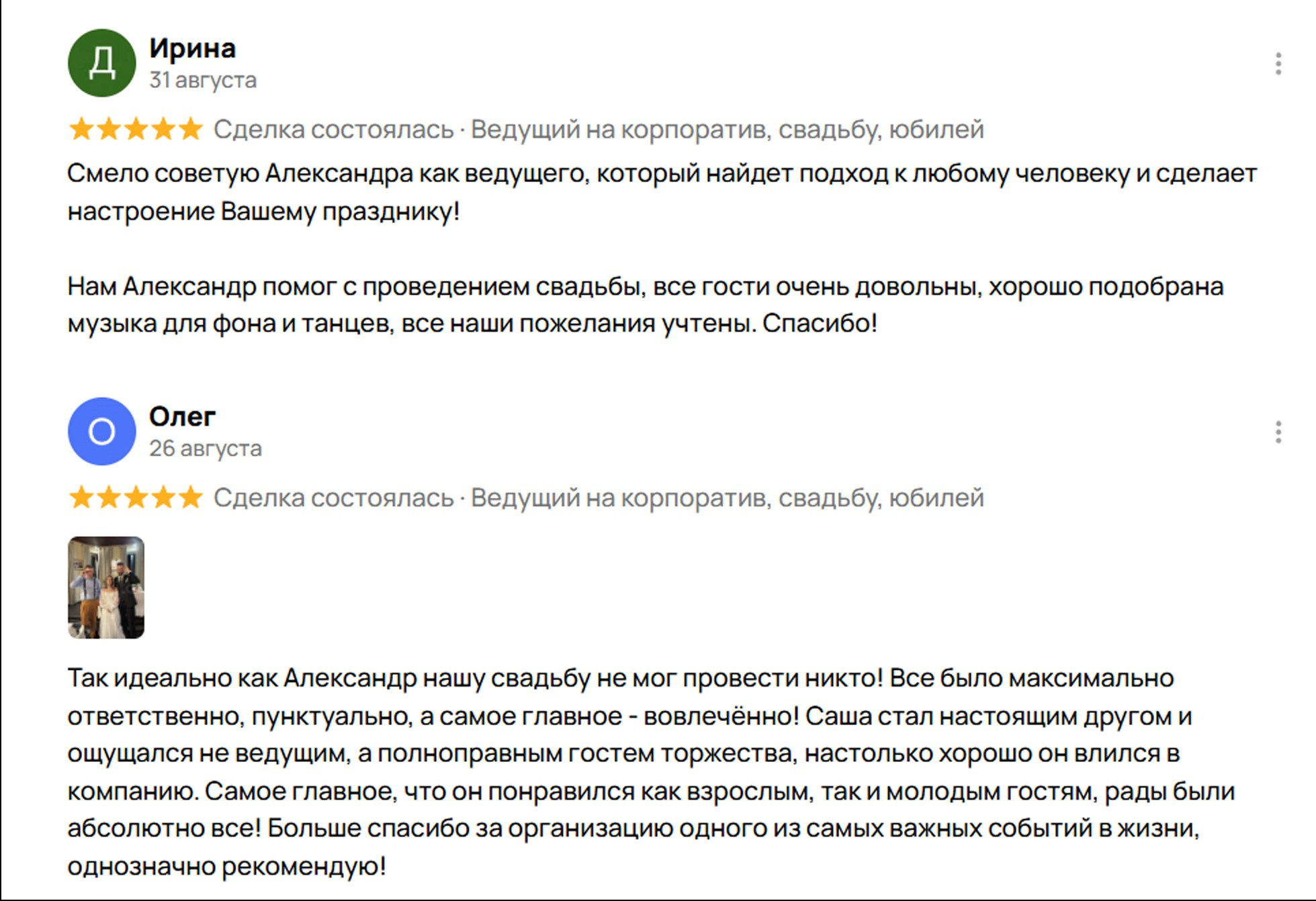Open Олег's profile avatar icon
The width and height of the screenshot is (1316, 901).
coord(102,432)
